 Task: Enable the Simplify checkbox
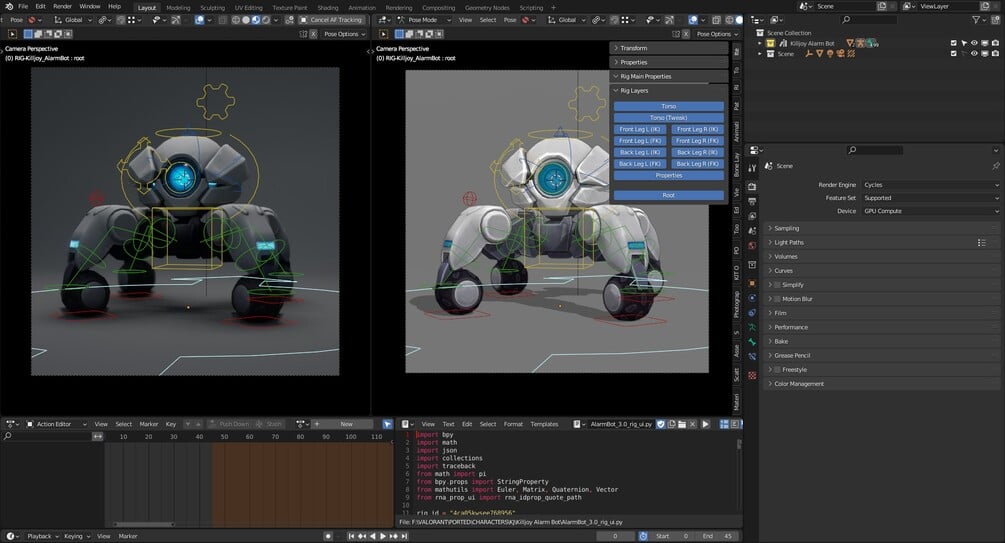777,285
